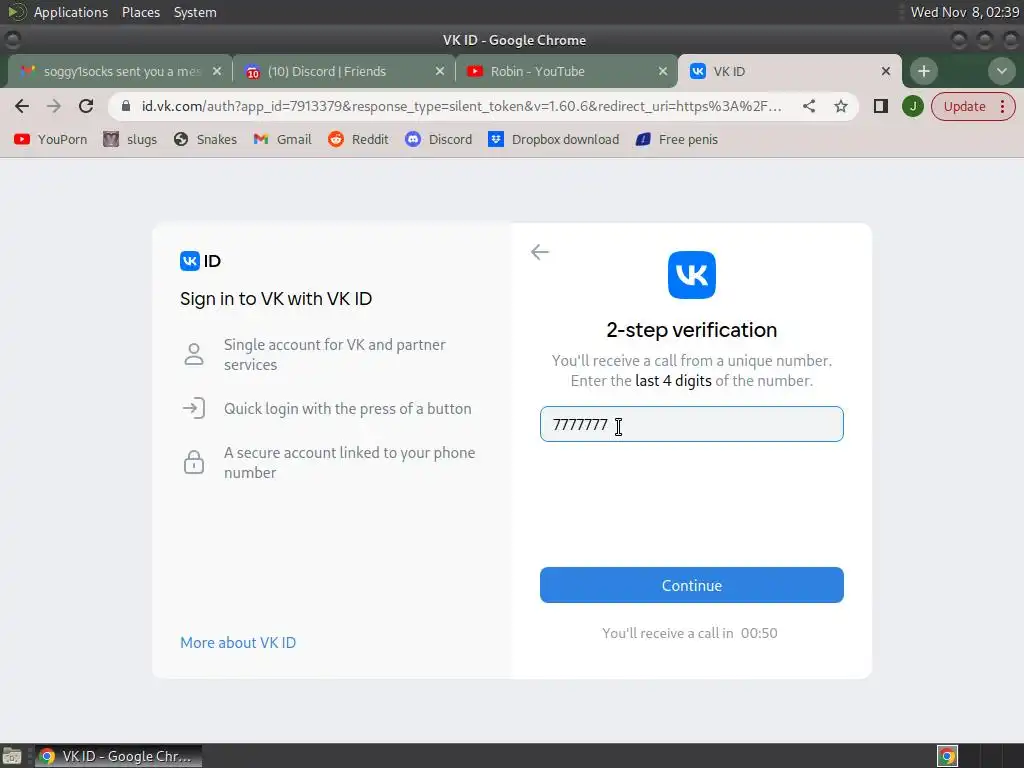Image resolution: width=1024 pixels, height=768 pixels.
Task: Close the Robin - YouTube tab
Action: 662,71
